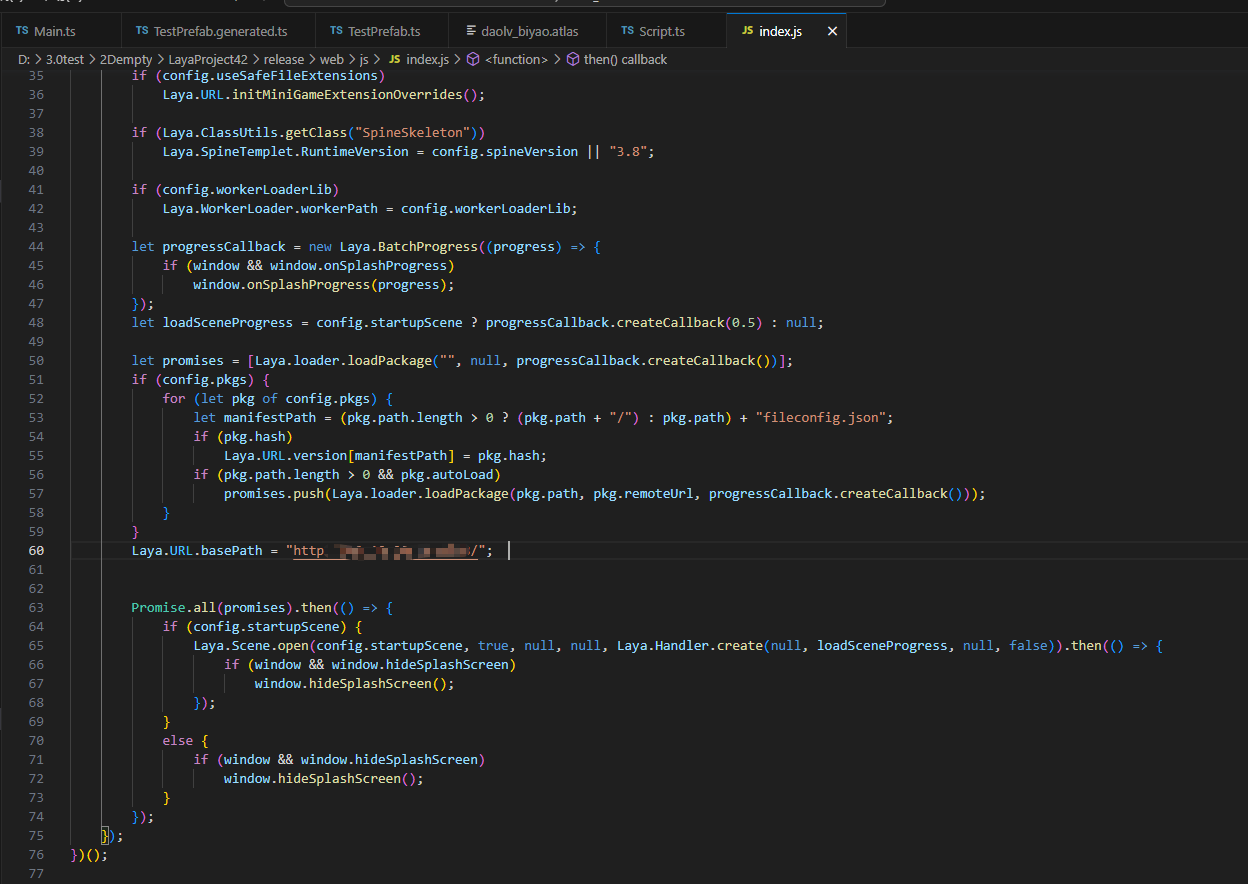Open the web folder breadcrumb dropdown
Viewport: 1248px width, 884px height.
point(331,60)
